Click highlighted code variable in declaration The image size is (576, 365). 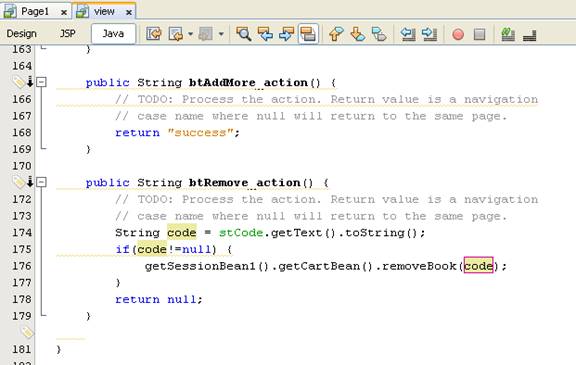click(182, 233)
